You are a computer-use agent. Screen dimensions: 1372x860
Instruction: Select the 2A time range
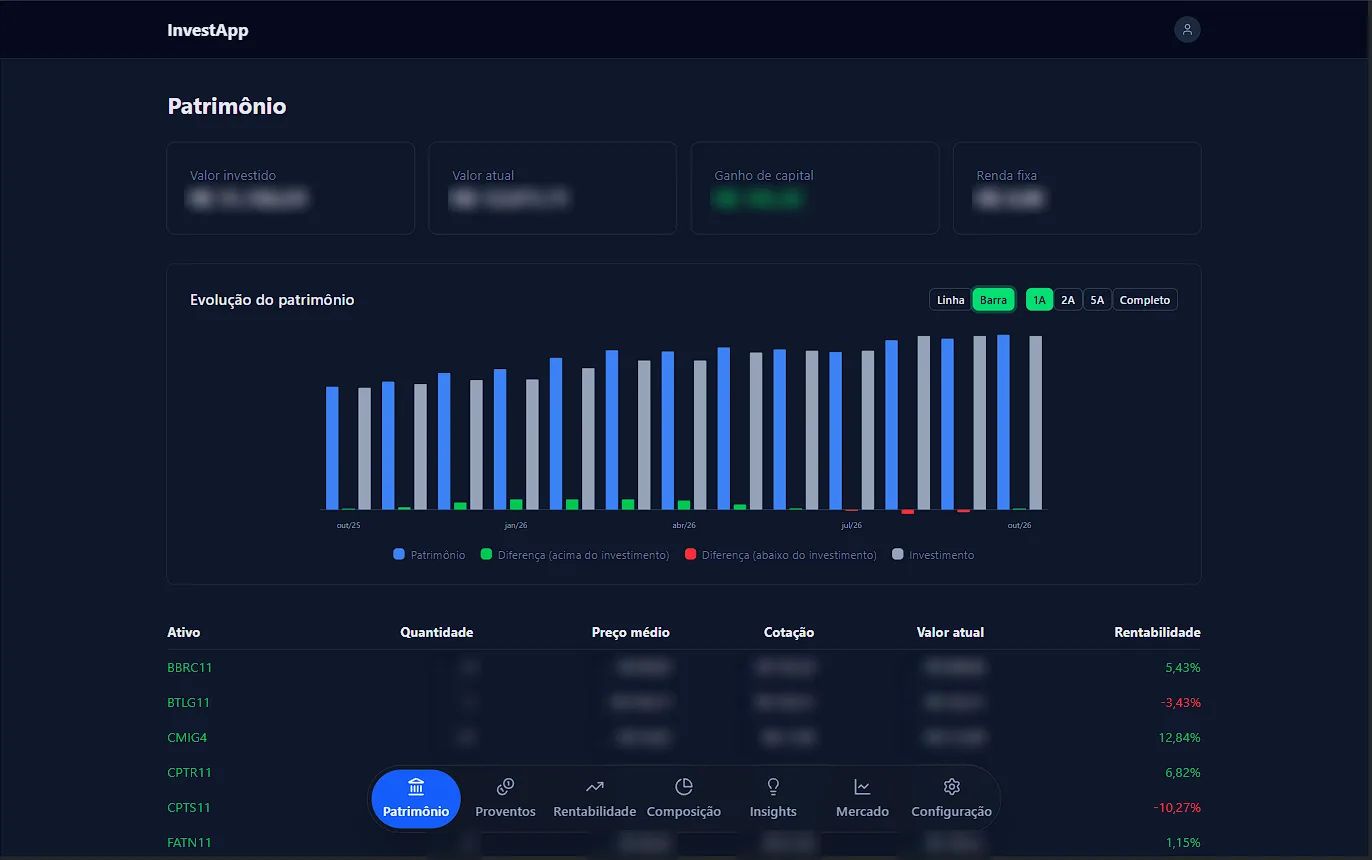(x=1068, y=300)
